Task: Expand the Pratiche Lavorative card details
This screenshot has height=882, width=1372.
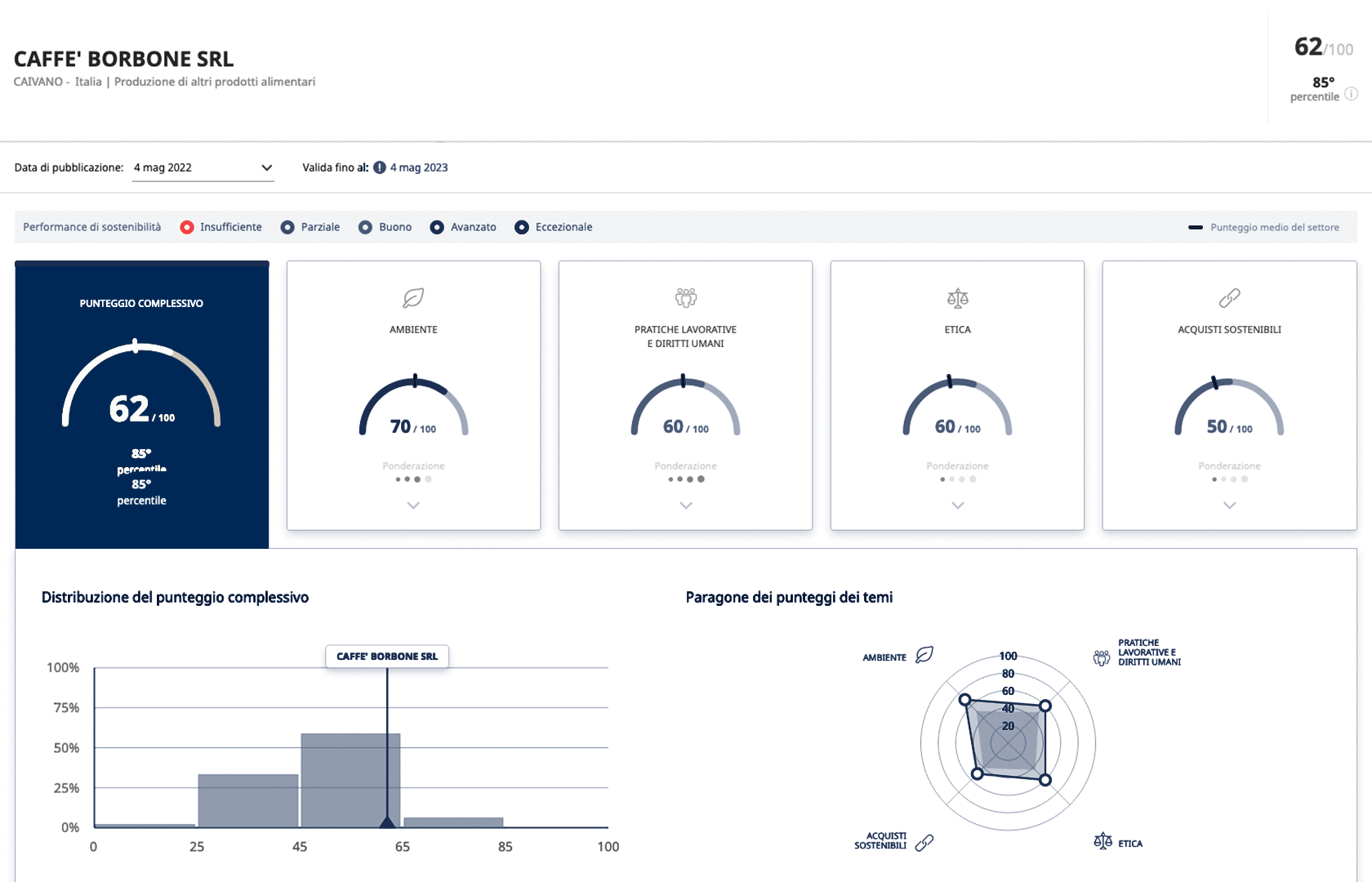Action: [686, 506]
